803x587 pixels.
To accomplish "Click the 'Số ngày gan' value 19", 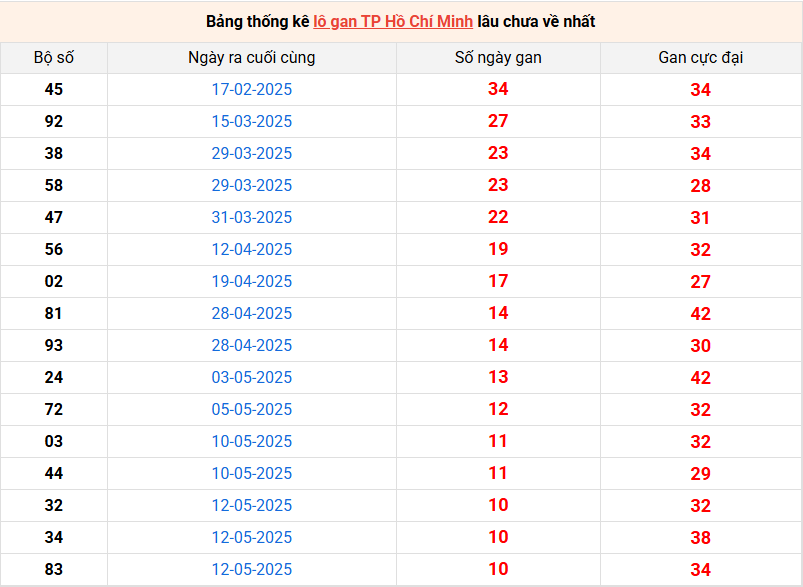I will (x=498, y=250).
